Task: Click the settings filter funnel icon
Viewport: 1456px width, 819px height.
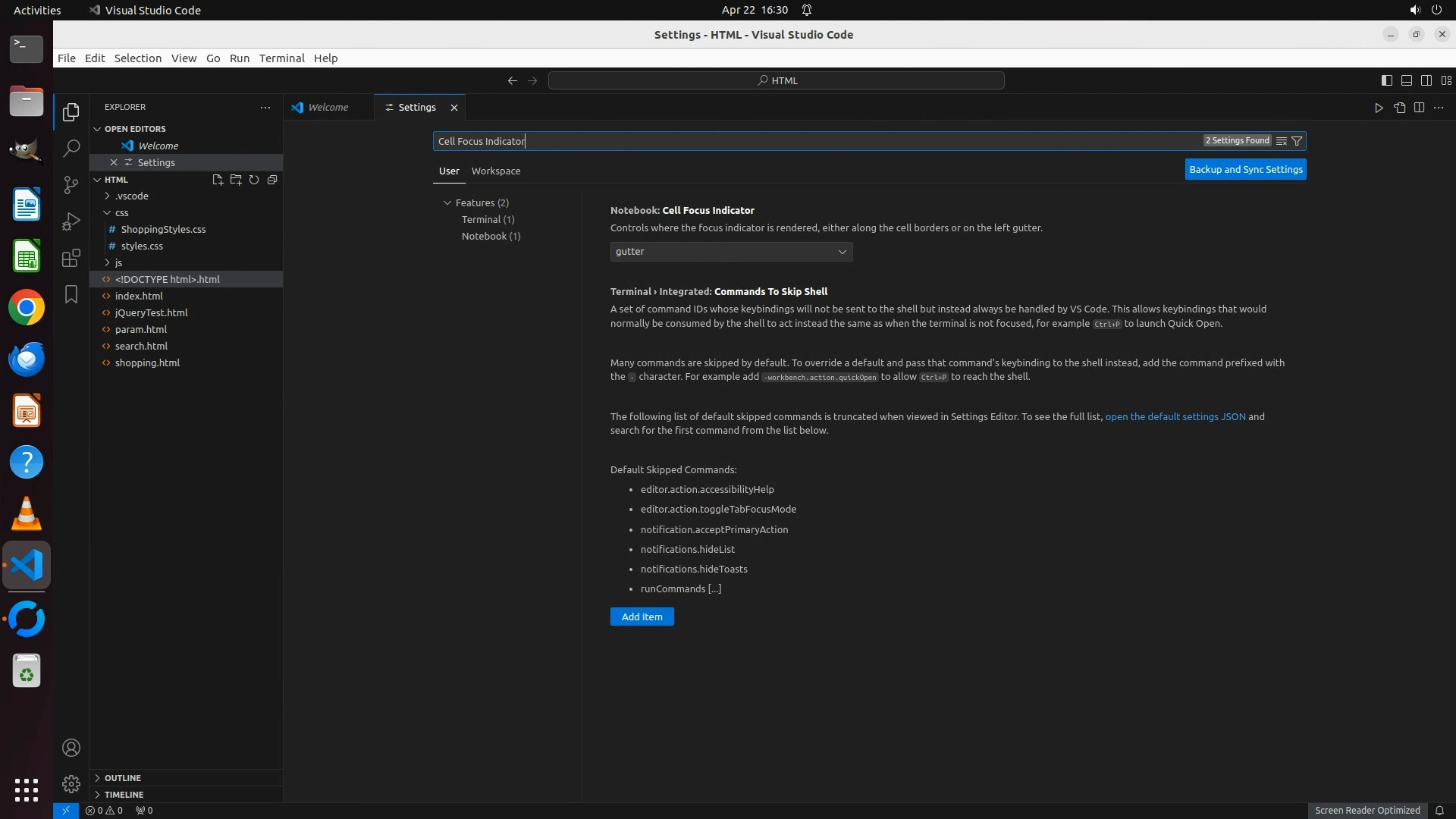Action: point(1297,141)
